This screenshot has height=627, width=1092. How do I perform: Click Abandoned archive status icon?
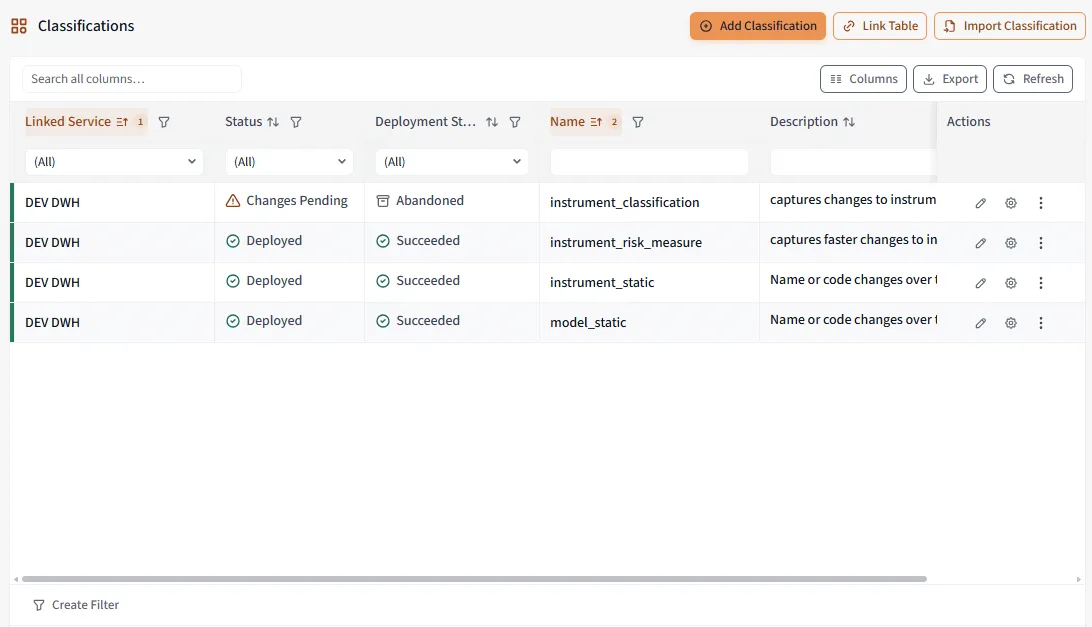[382, 201]
